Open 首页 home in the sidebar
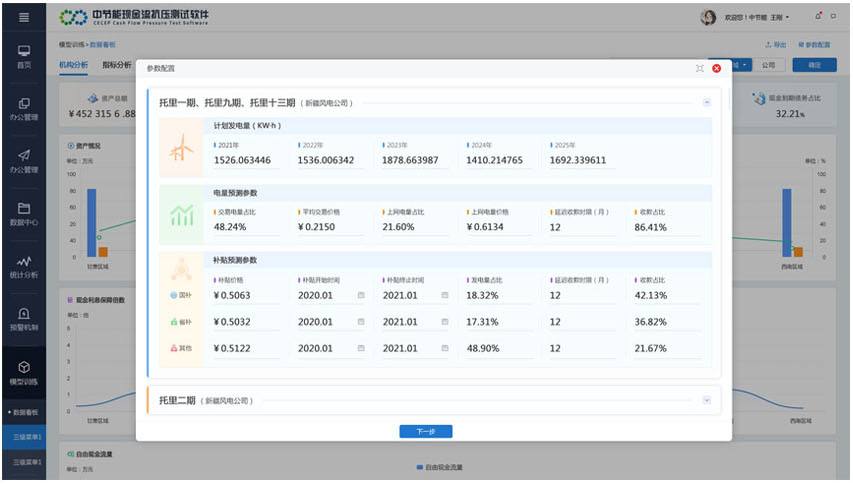 pos(24,55)
